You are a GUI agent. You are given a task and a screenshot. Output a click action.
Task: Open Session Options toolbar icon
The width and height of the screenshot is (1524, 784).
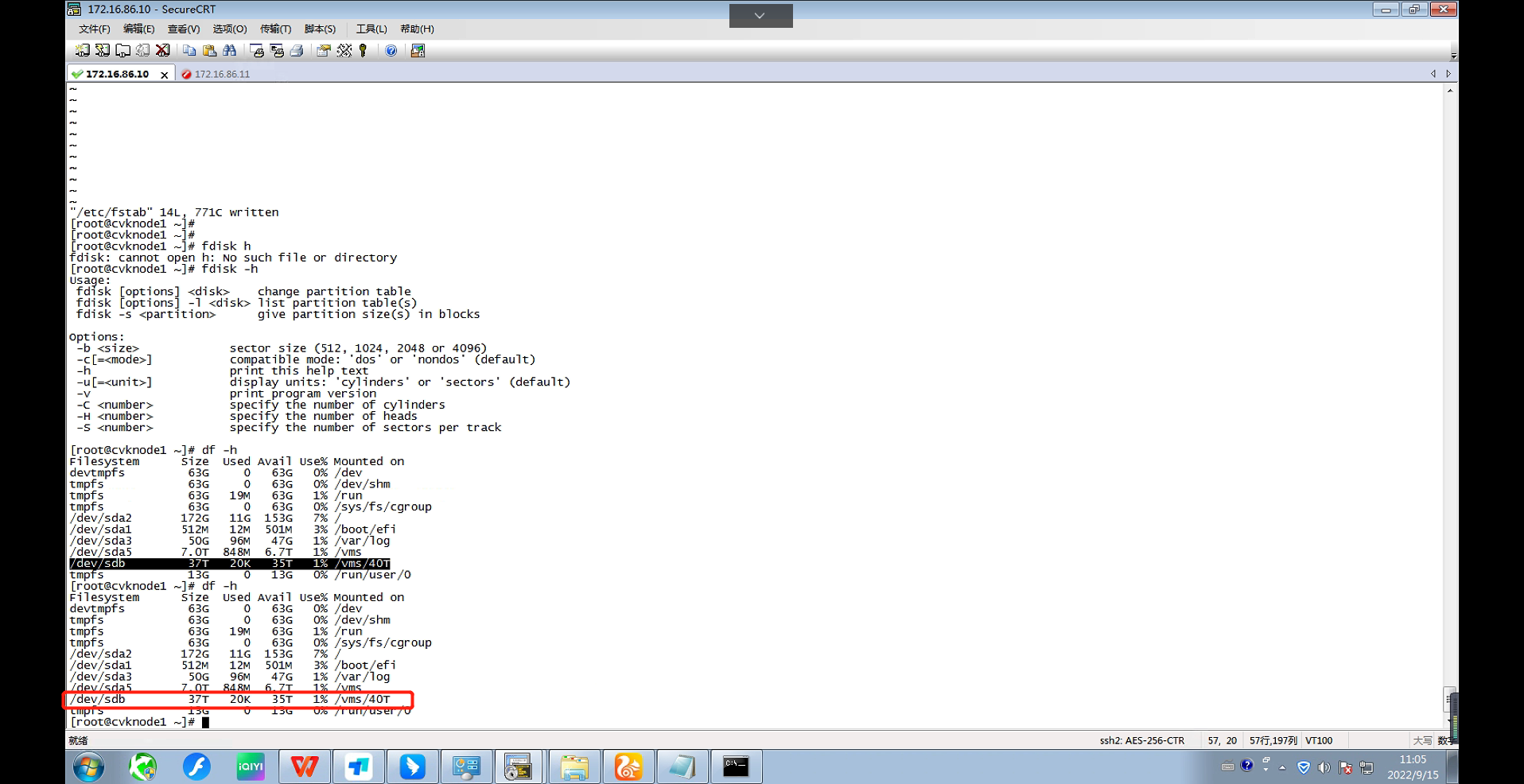[x=324, y=51]
